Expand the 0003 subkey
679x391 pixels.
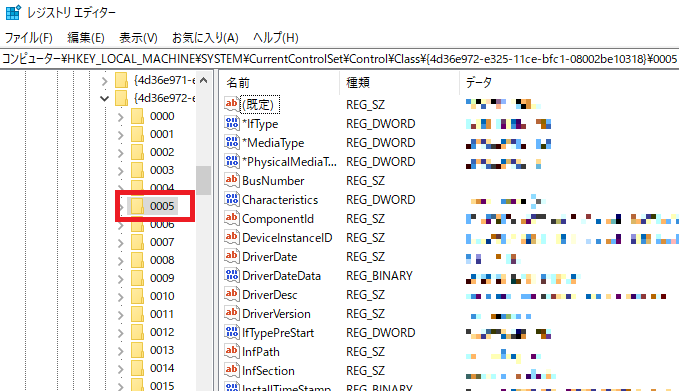pos(120,171)
